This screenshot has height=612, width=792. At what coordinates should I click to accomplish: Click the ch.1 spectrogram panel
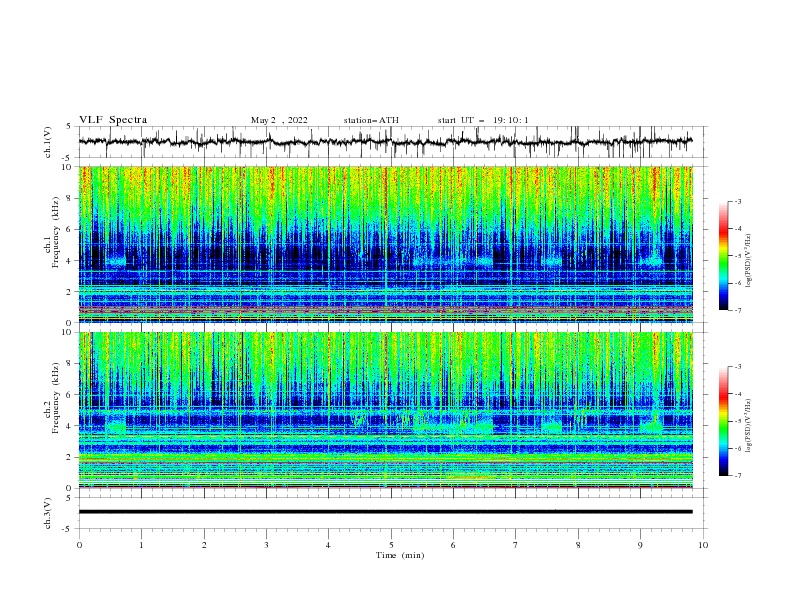pos(385,244)
